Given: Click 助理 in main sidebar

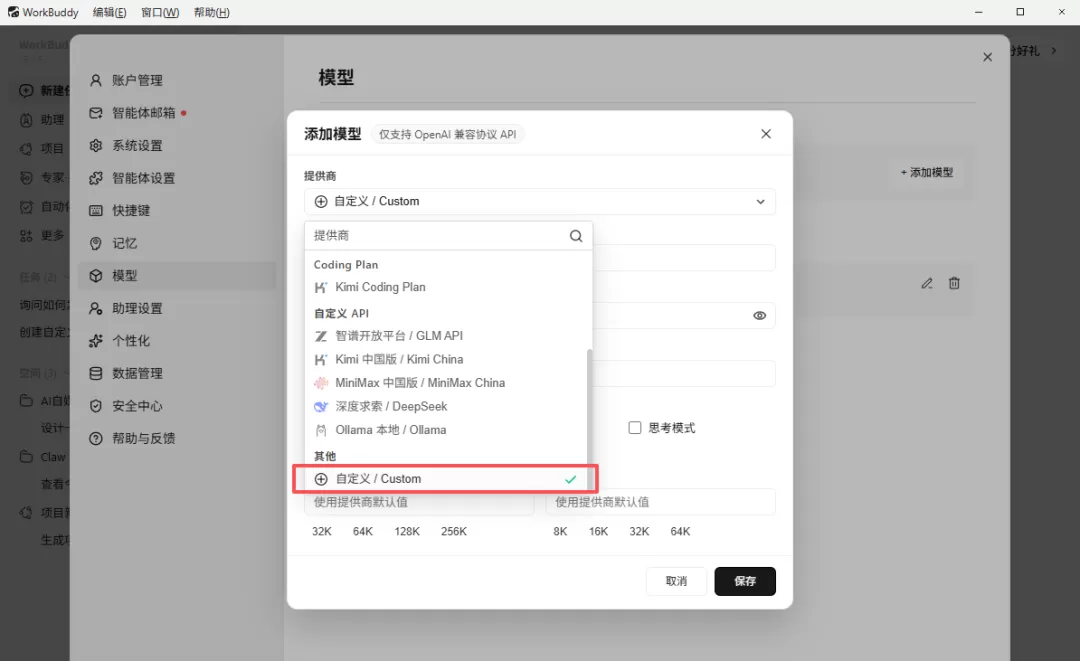Looking at the screenshot, I should [x=44, y=120].
